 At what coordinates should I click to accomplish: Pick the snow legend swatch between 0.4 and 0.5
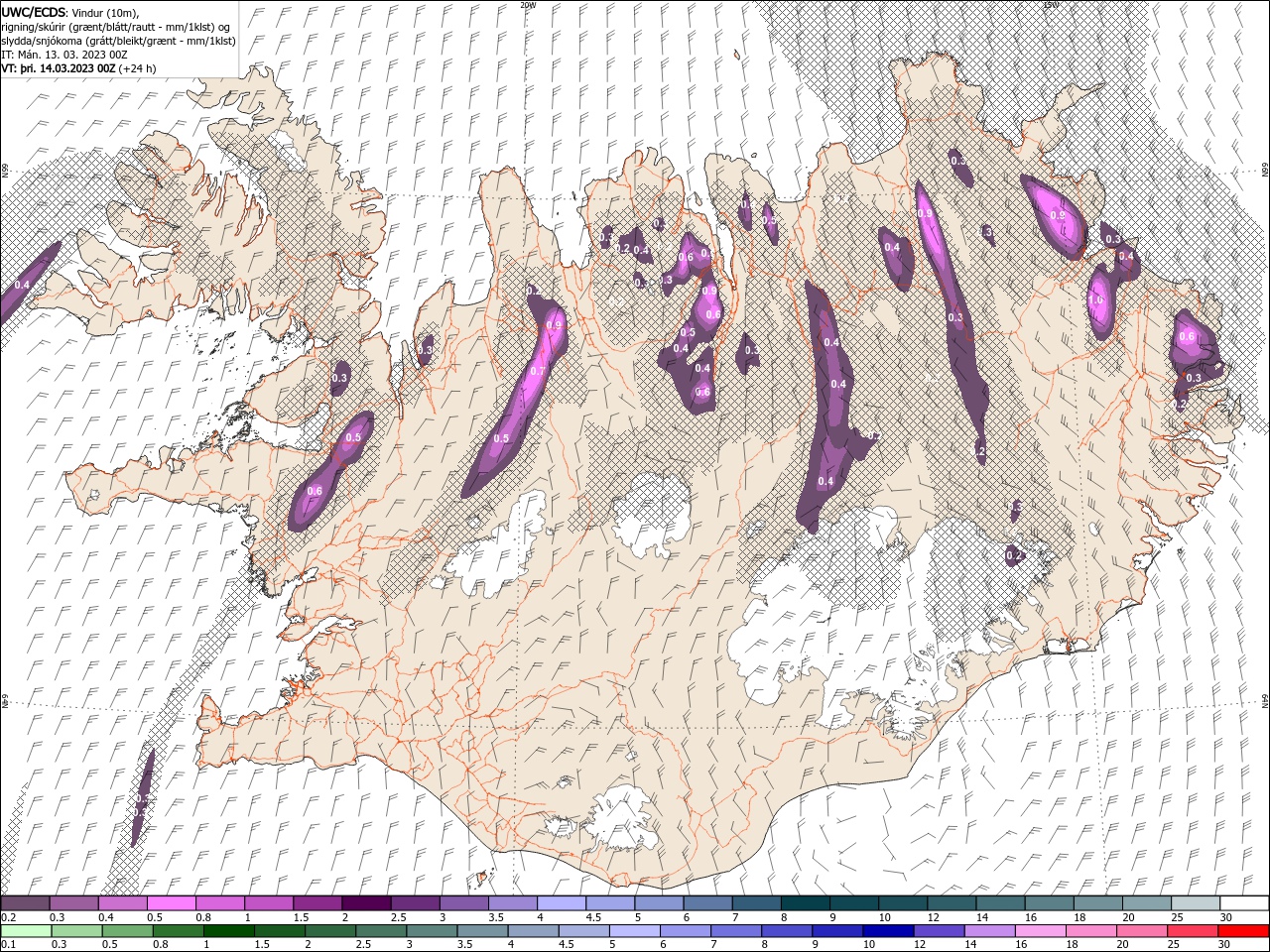pos(123,903)
